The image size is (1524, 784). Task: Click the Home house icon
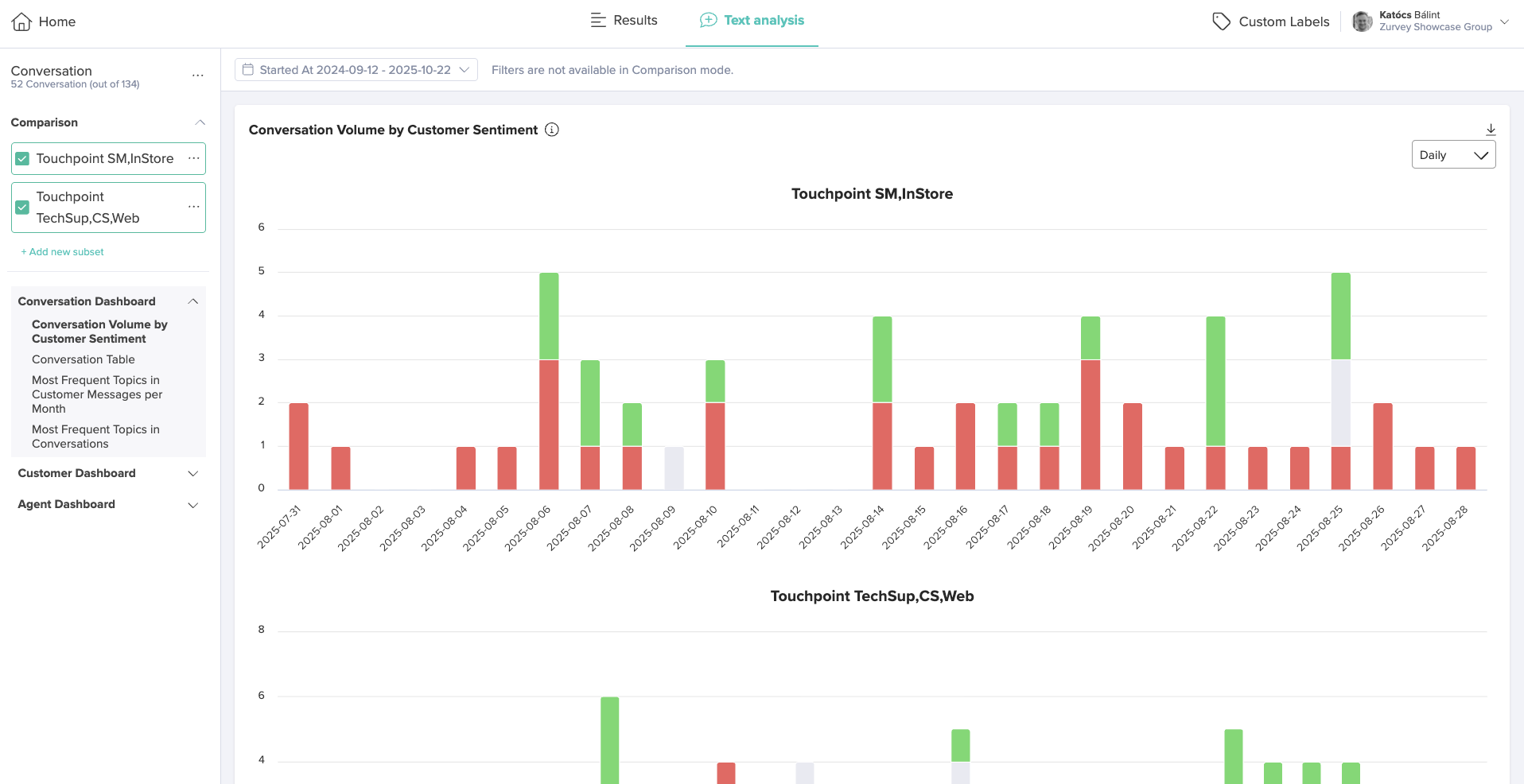(x=21, y=21)
